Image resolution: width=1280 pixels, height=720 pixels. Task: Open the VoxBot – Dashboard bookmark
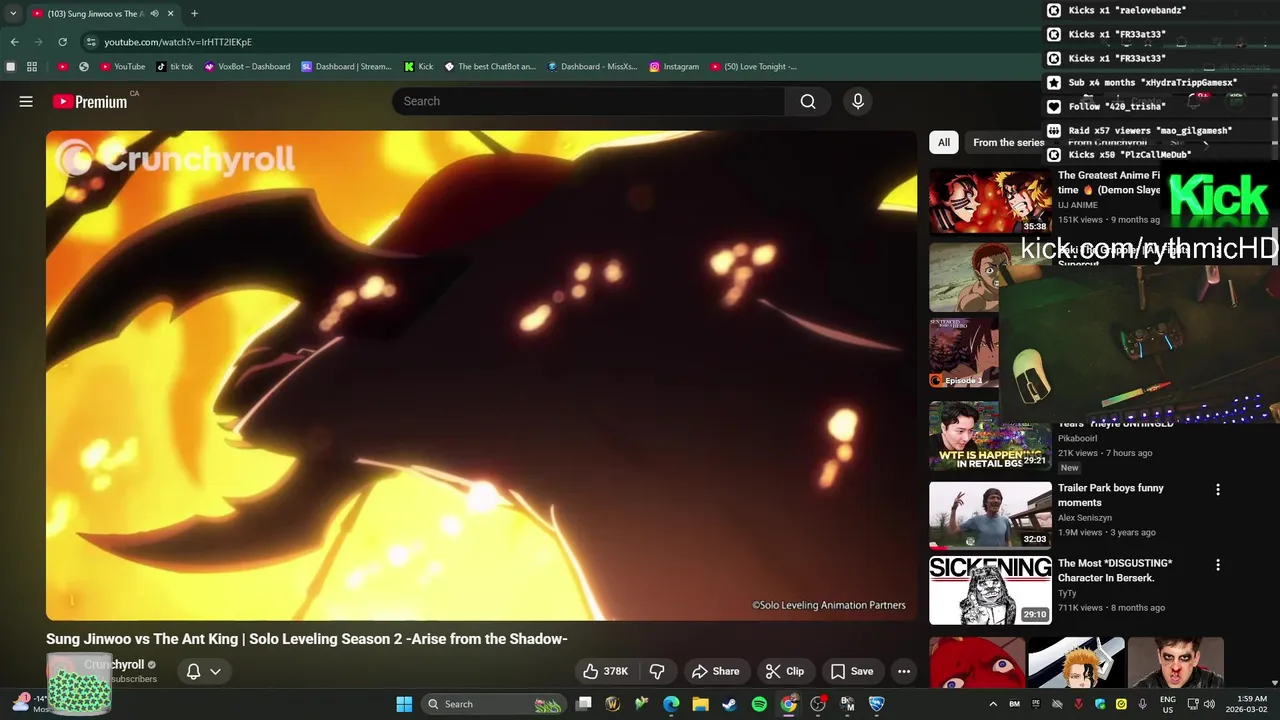(247, 67)
